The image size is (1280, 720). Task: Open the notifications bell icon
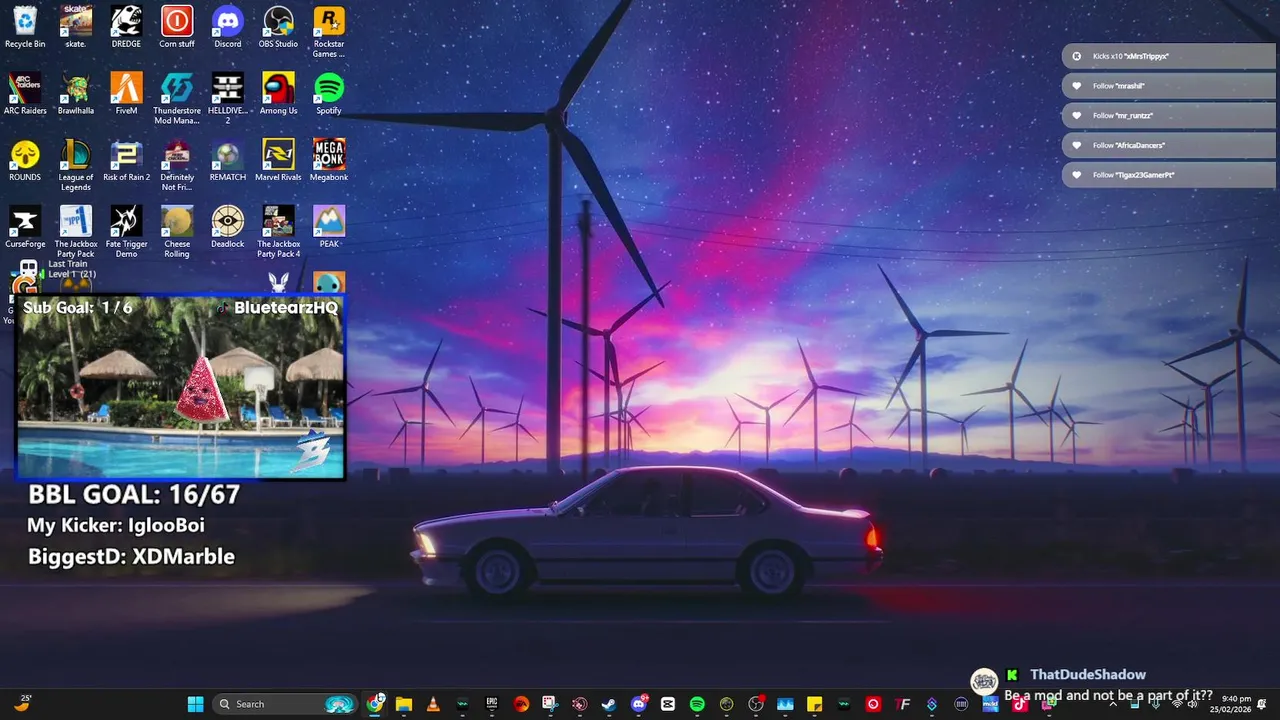click(1262, 704)
